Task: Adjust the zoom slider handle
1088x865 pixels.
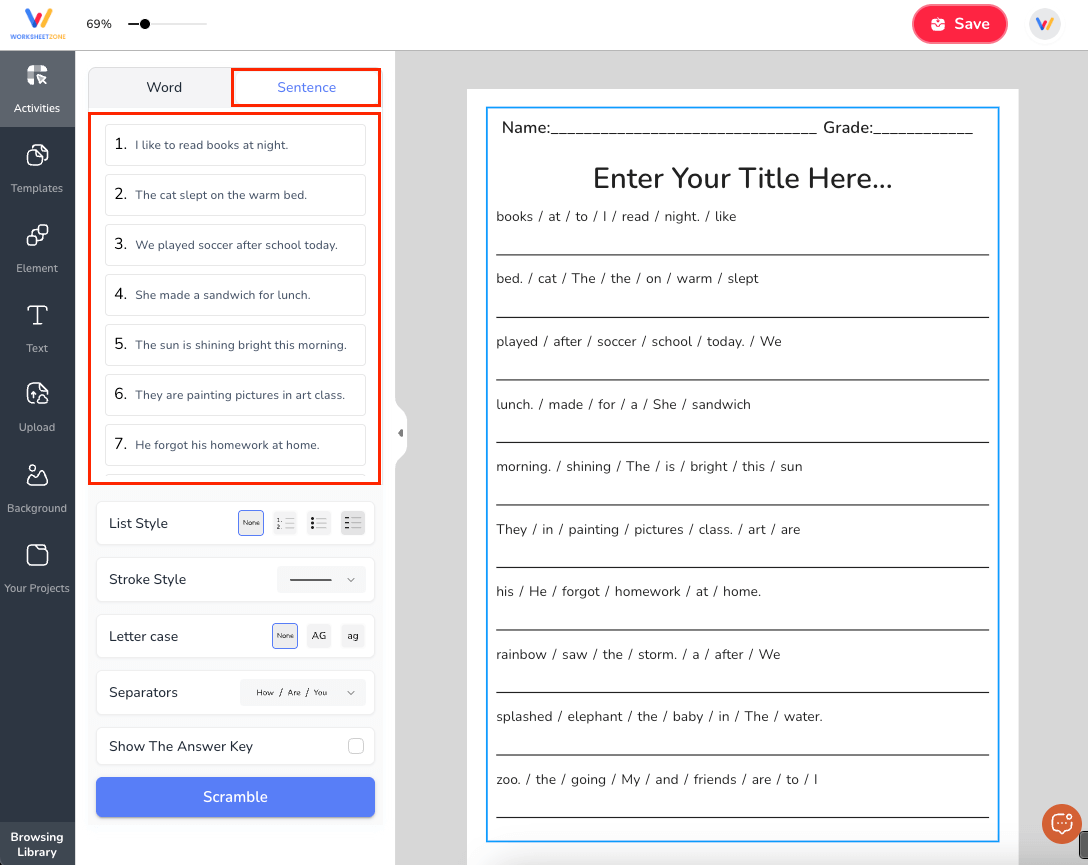Action: (x=144, y=24)
